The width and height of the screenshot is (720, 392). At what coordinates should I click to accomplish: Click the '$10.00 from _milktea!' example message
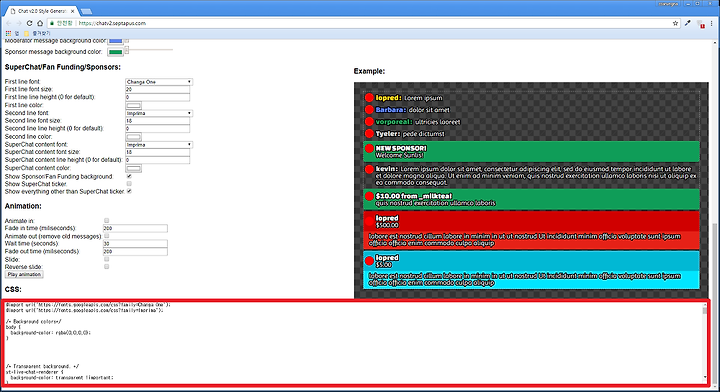(531, 199)
